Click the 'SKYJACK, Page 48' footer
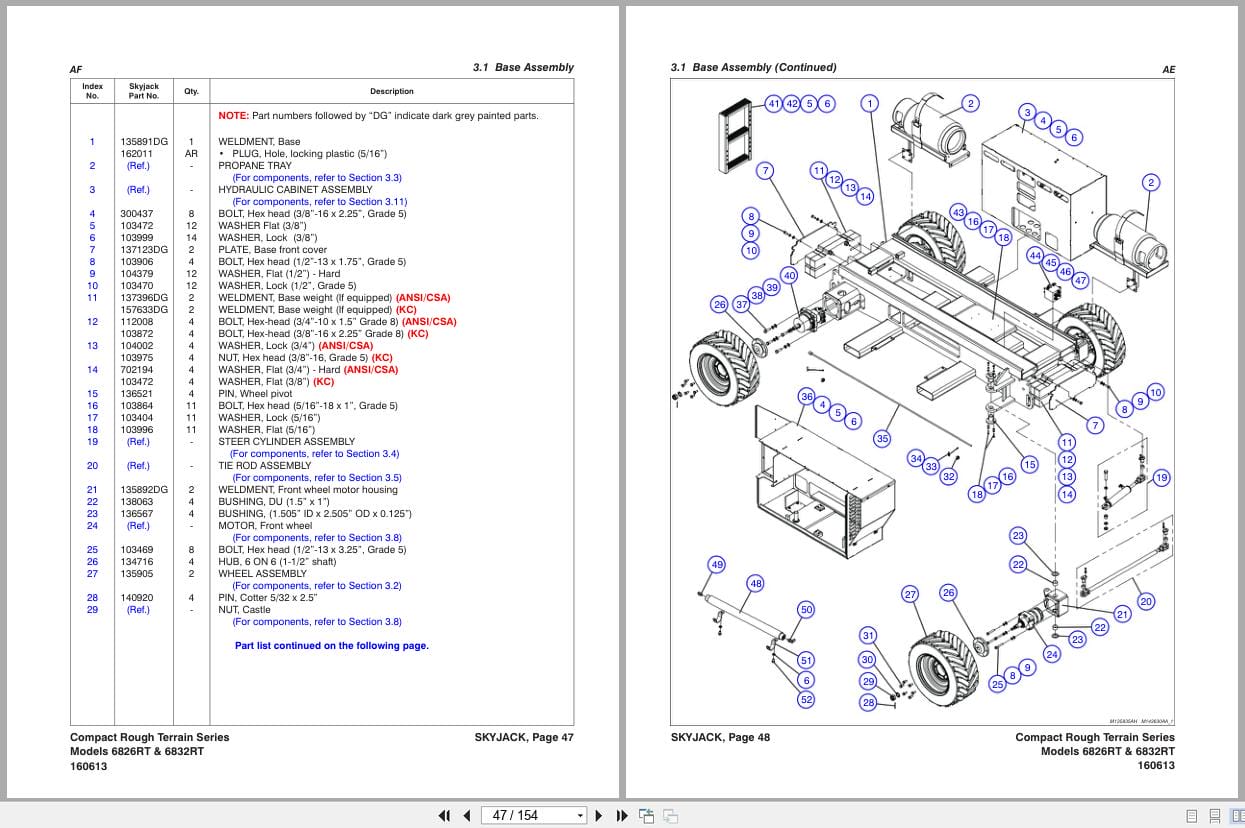The height and width of the screenshot is (828, 1245). coord(720,738)
